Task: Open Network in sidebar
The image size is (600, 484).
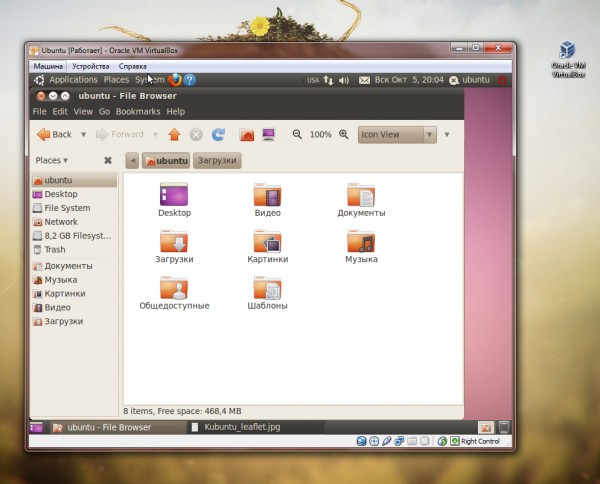Action: pyautogui.click(x=74, y=222)
